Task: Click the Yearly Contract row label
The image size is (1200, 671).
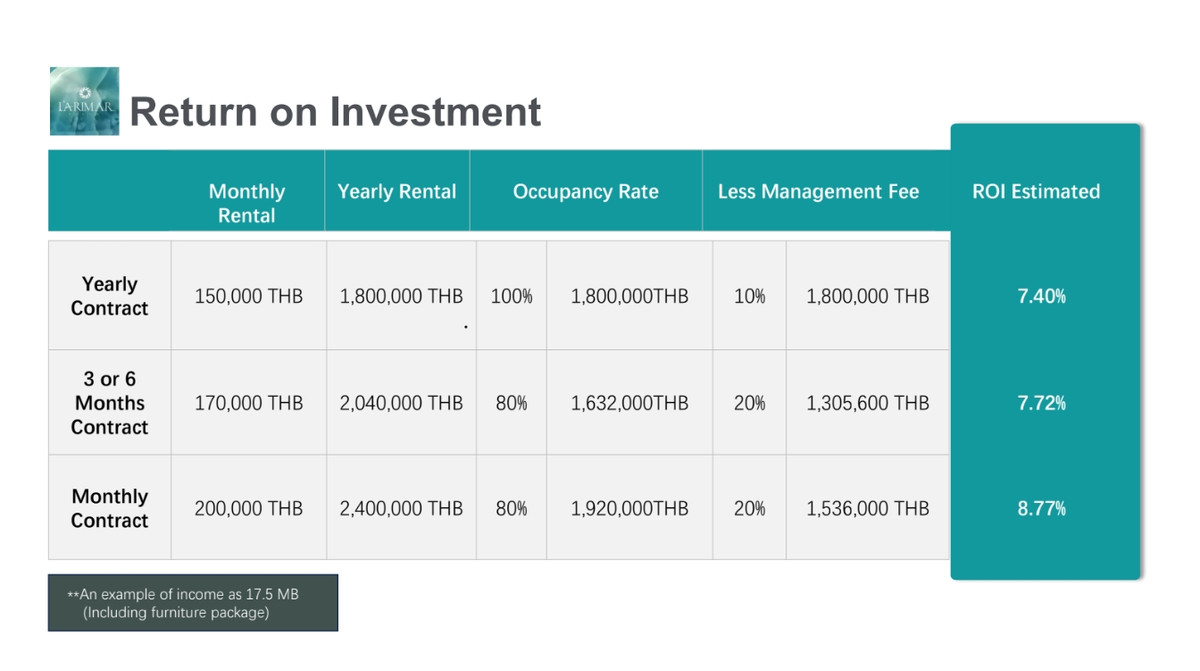Action: point(109,296)
